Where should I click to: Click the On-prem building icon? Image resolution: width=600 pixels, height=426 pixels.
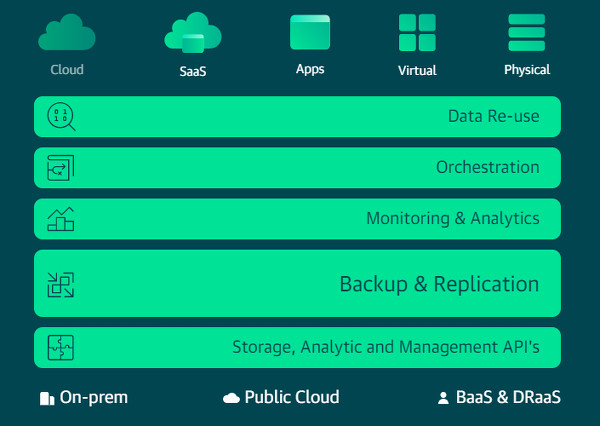[47, 398]
